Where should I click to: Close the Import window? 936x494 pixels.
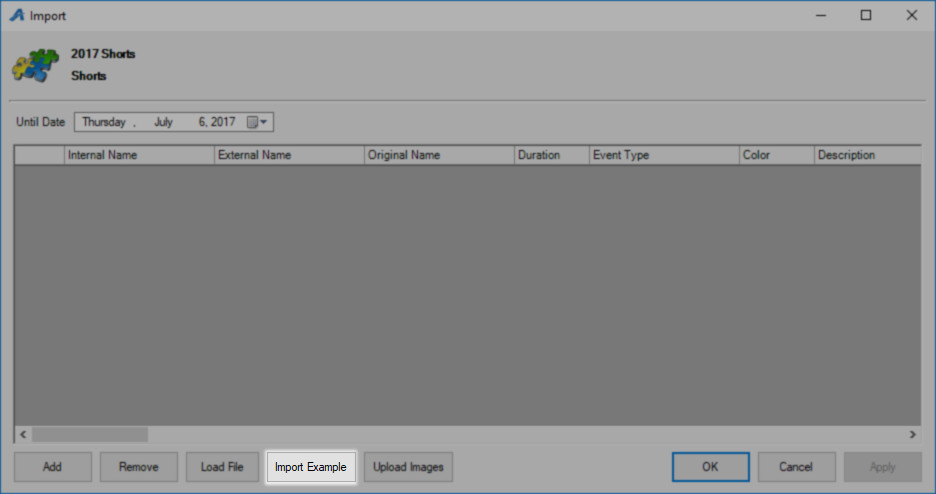click(912, 16)
